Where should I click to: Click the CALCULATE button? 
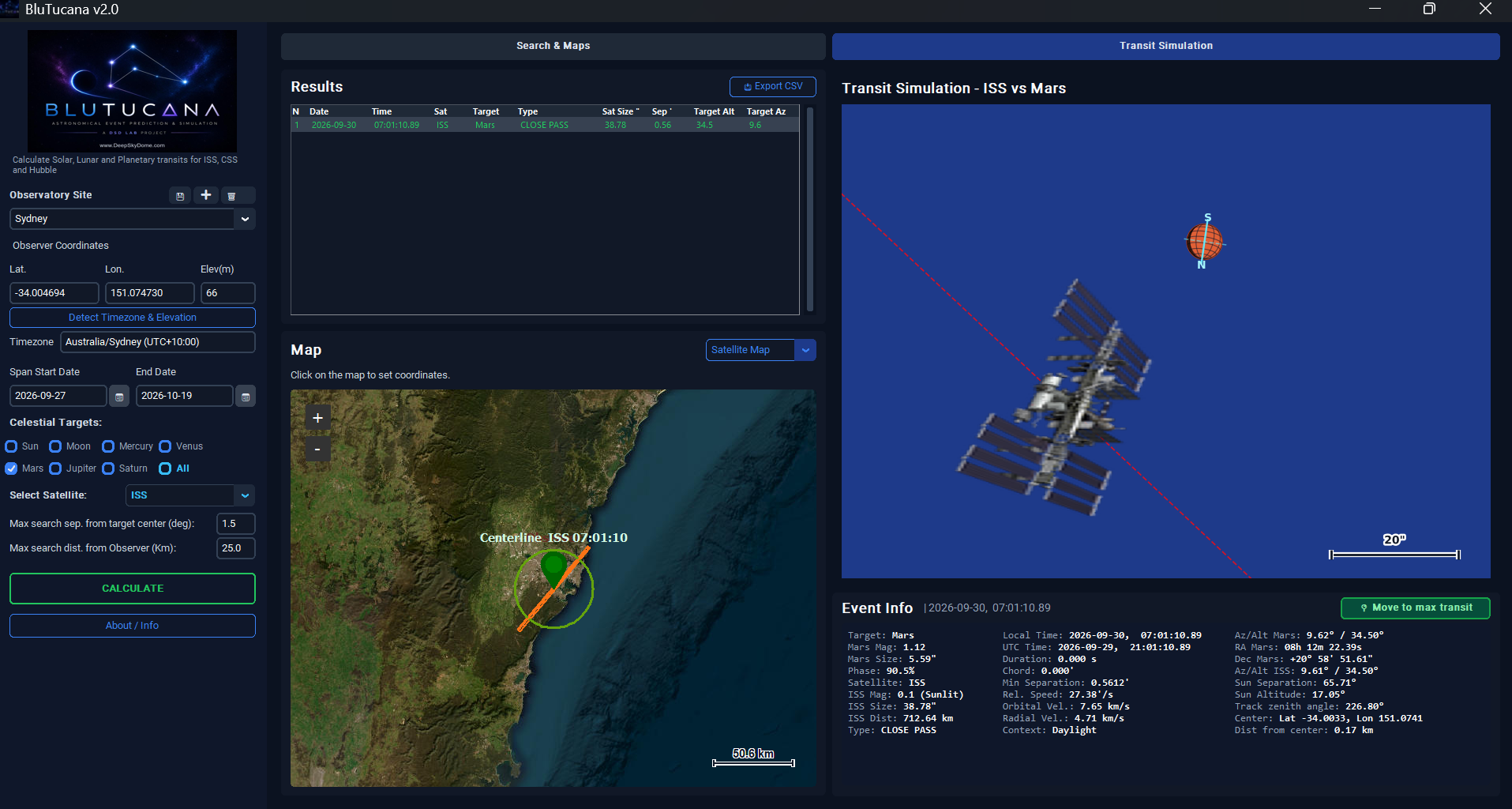(133, 589)
